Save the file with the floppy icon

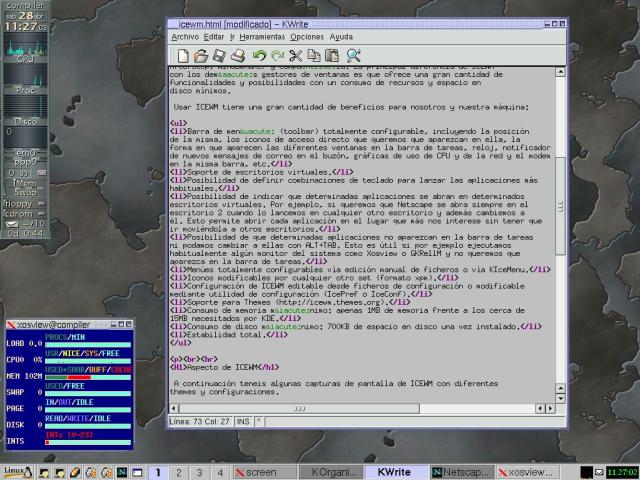(219, 56)
